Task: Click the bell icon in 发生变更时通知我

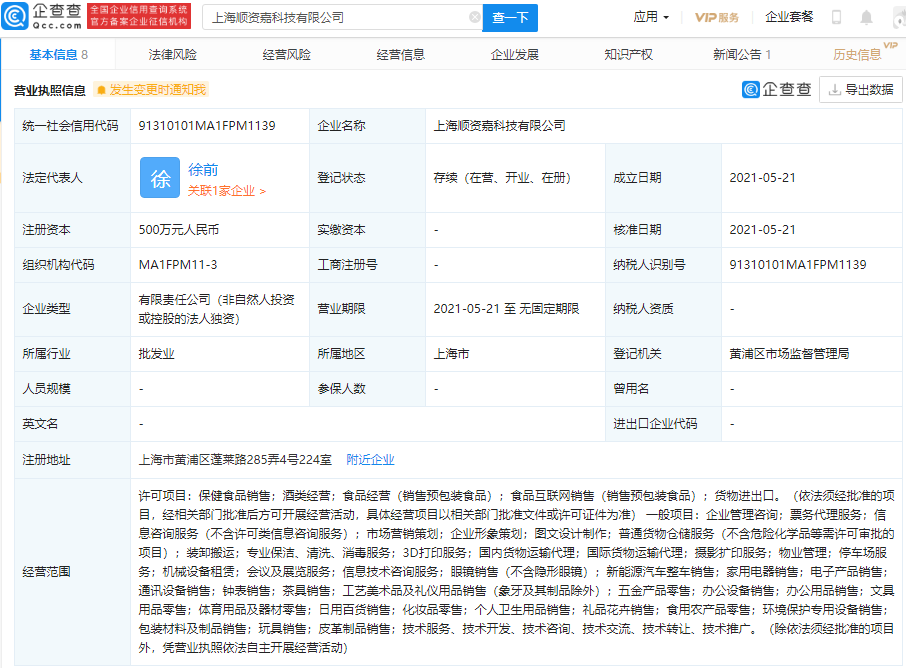Action: pyautogui.click(x=101, y=89)
